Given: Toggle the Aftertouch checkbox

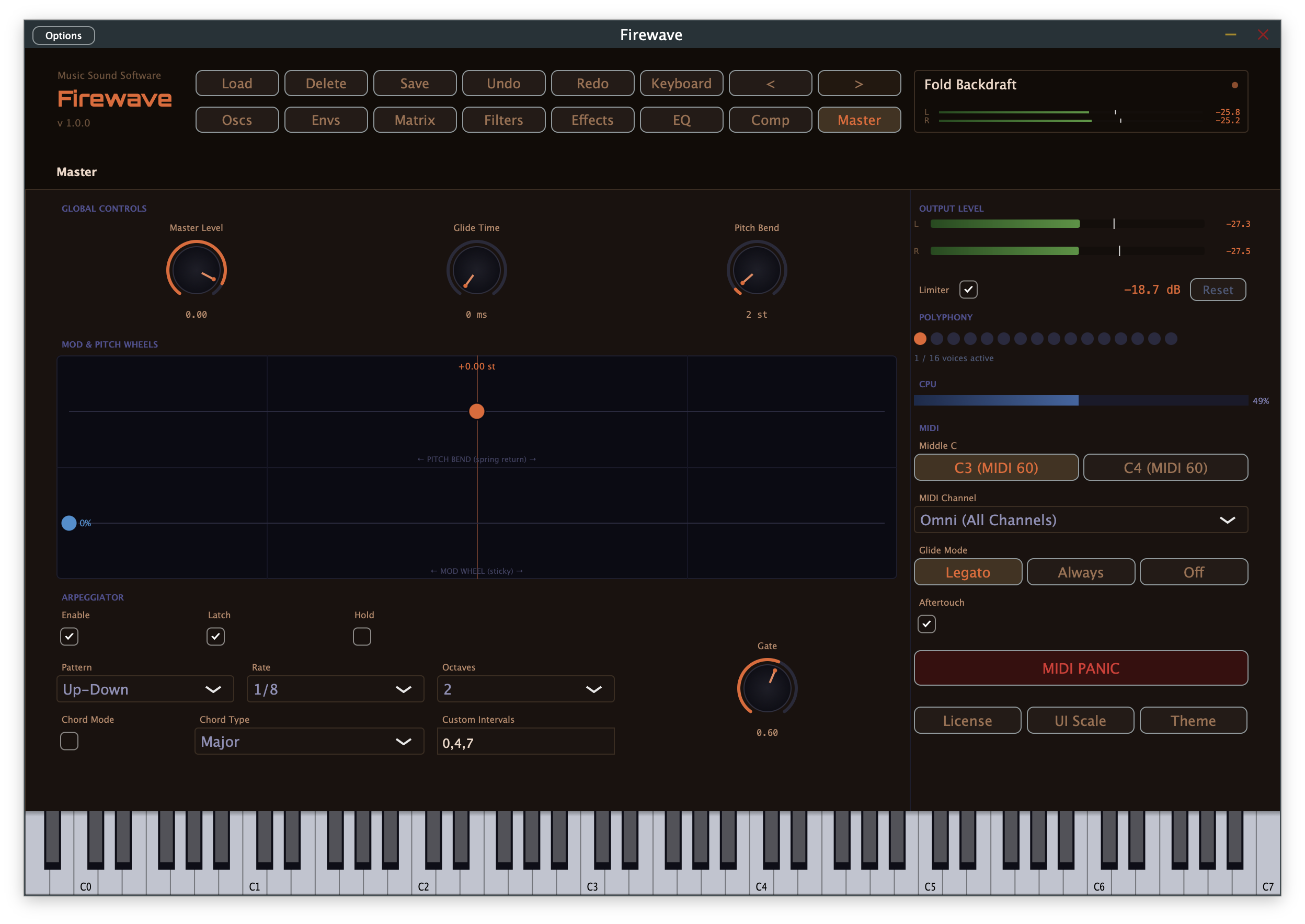Looking at the screenshot, I should pos(926,623).
